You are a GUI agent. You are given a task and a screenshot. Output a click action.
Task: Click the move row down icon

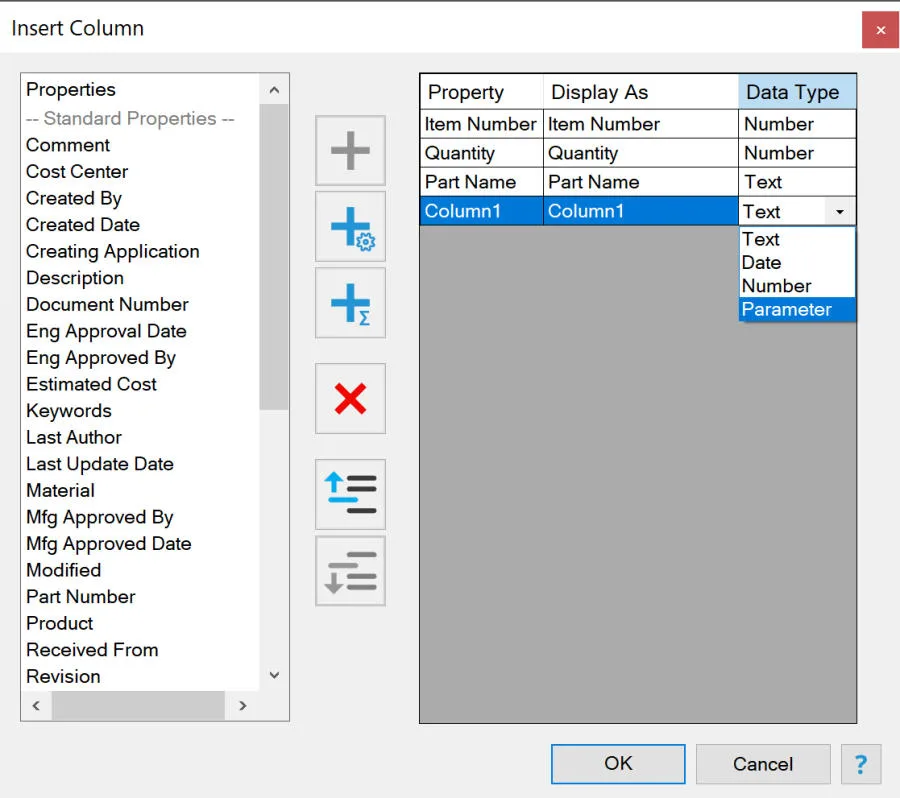350,571
